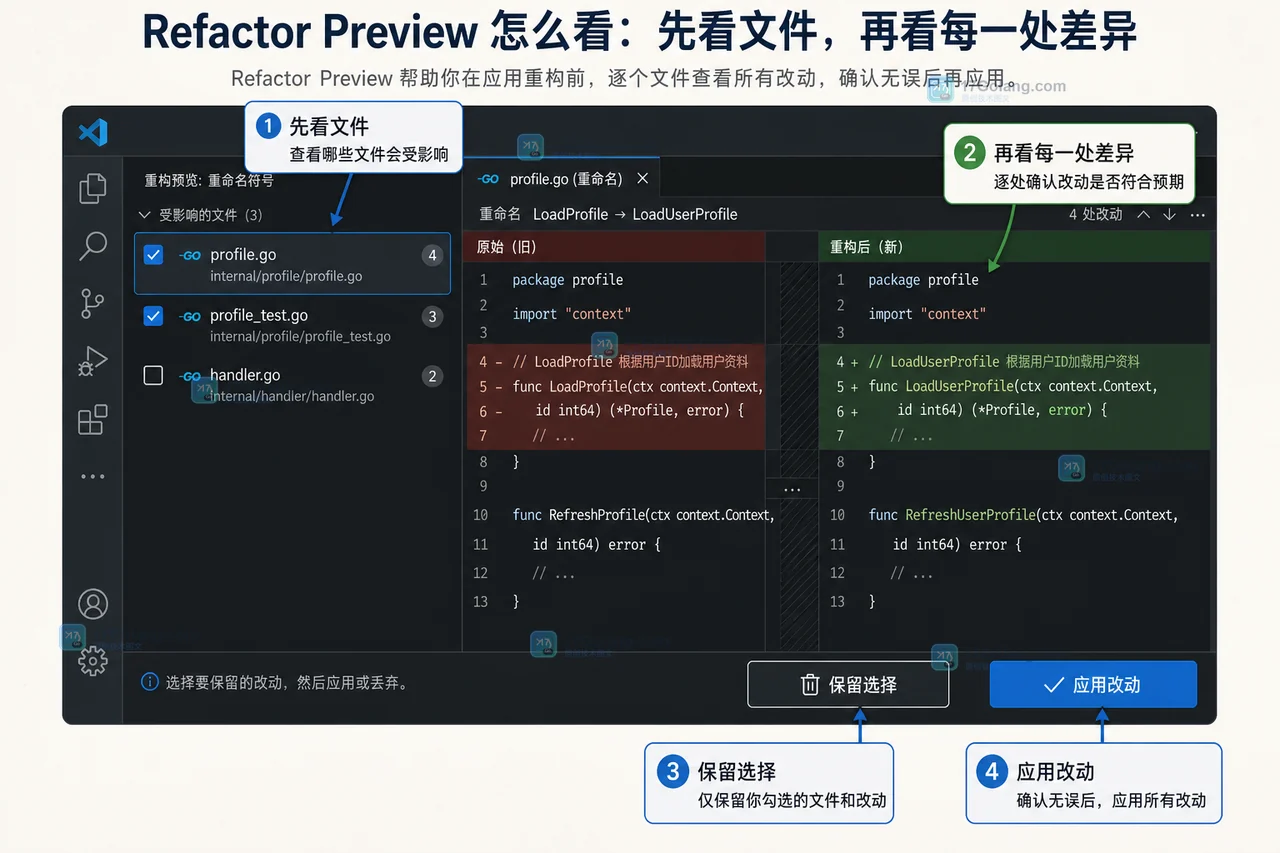Open the Explorer files icon in the activity bar
The image size is (1280, 853).
[93, 188]
